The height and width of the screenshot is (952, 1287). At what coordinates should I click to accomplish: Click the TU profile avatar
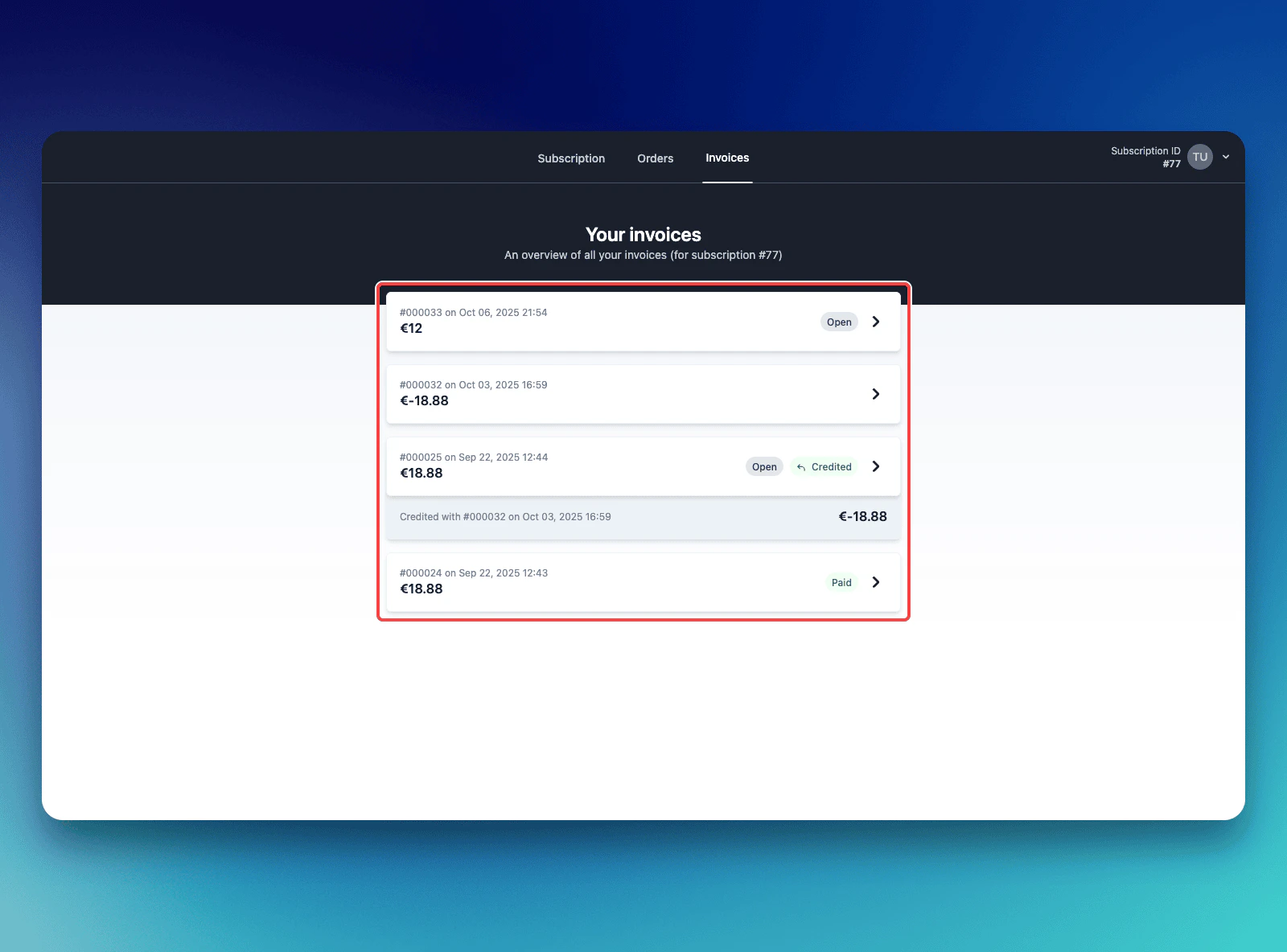pos(1200,157)
